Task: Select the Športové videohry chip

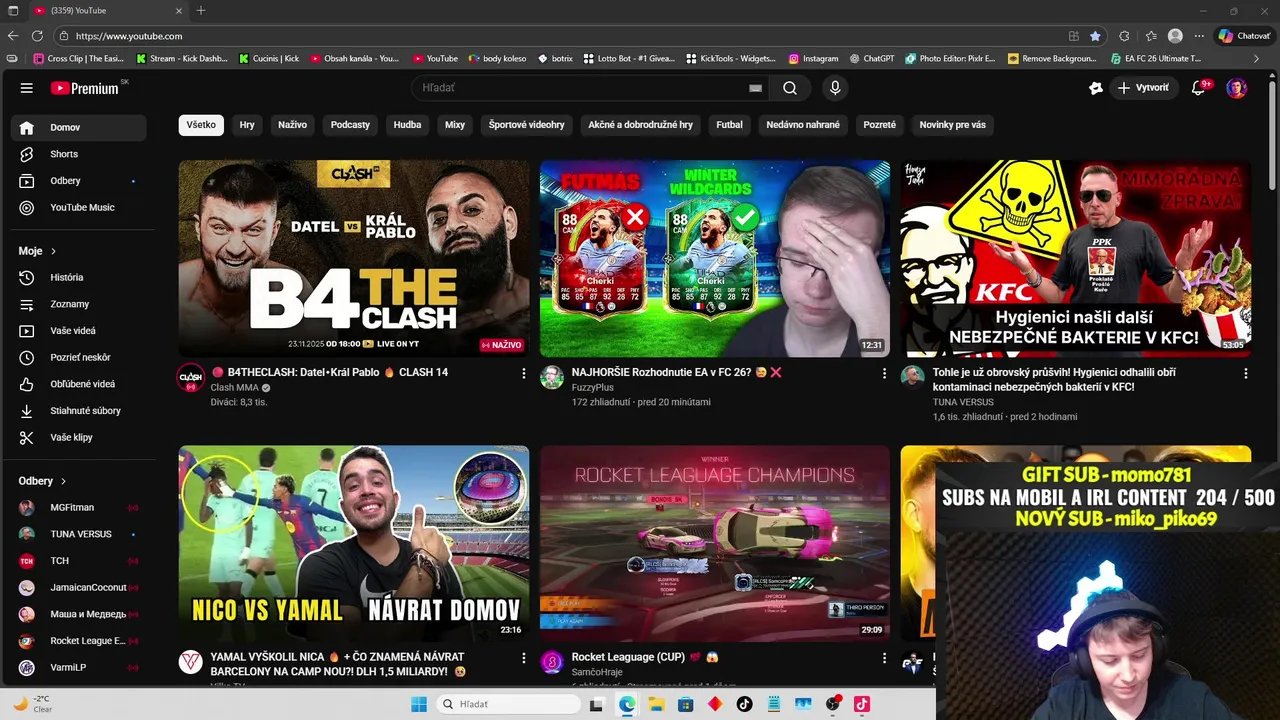Action: [527, 125]
